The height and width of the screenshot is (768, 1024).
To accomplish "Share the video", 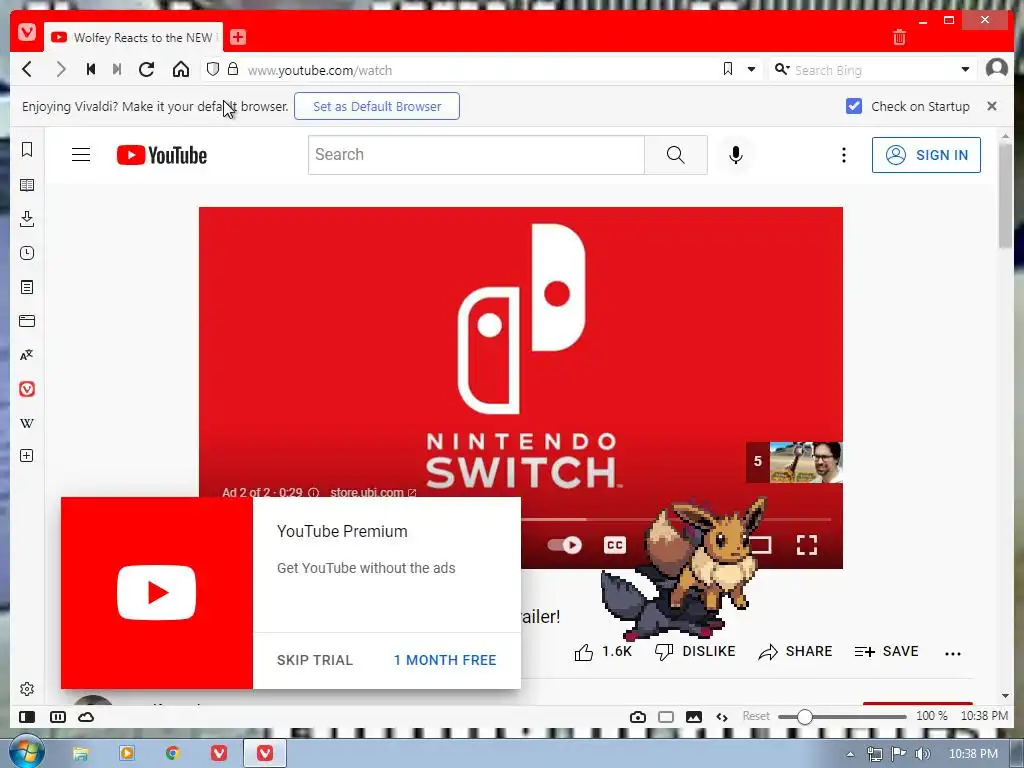I will tap(795, 652).
